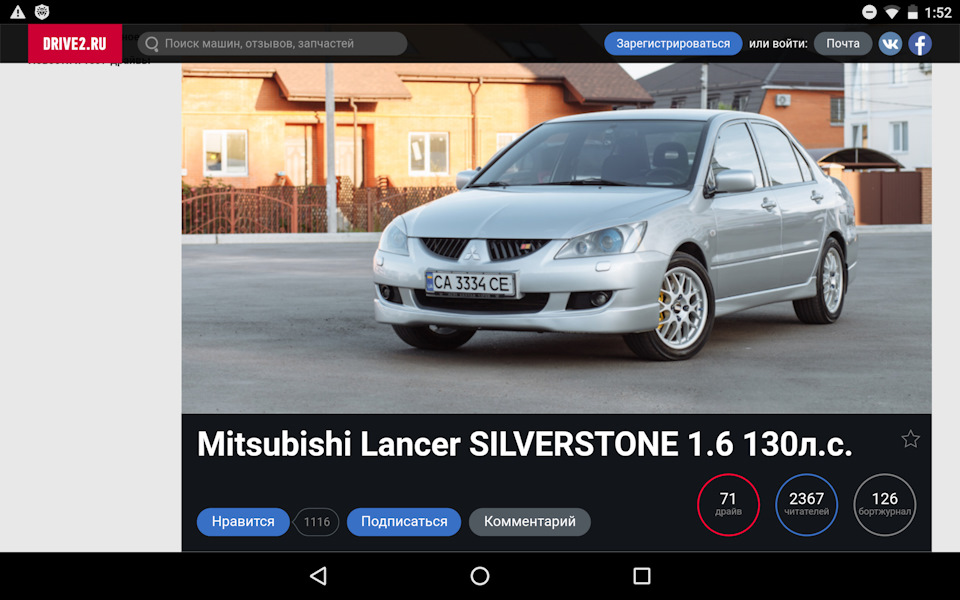
Task: Tap the do-not-disturb status icon
Action: click(x=869, y=12)
